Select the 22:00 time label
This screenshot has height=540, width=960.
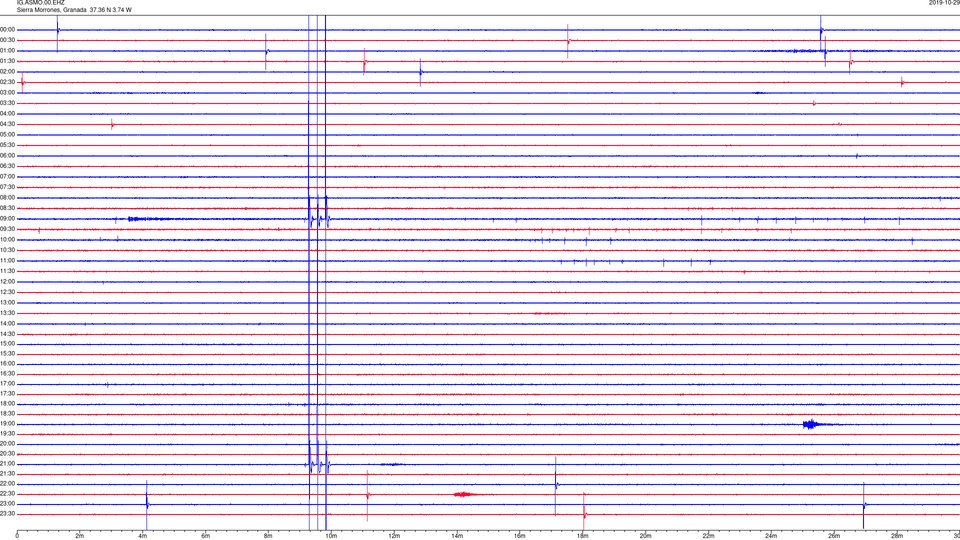click(8, 484)
